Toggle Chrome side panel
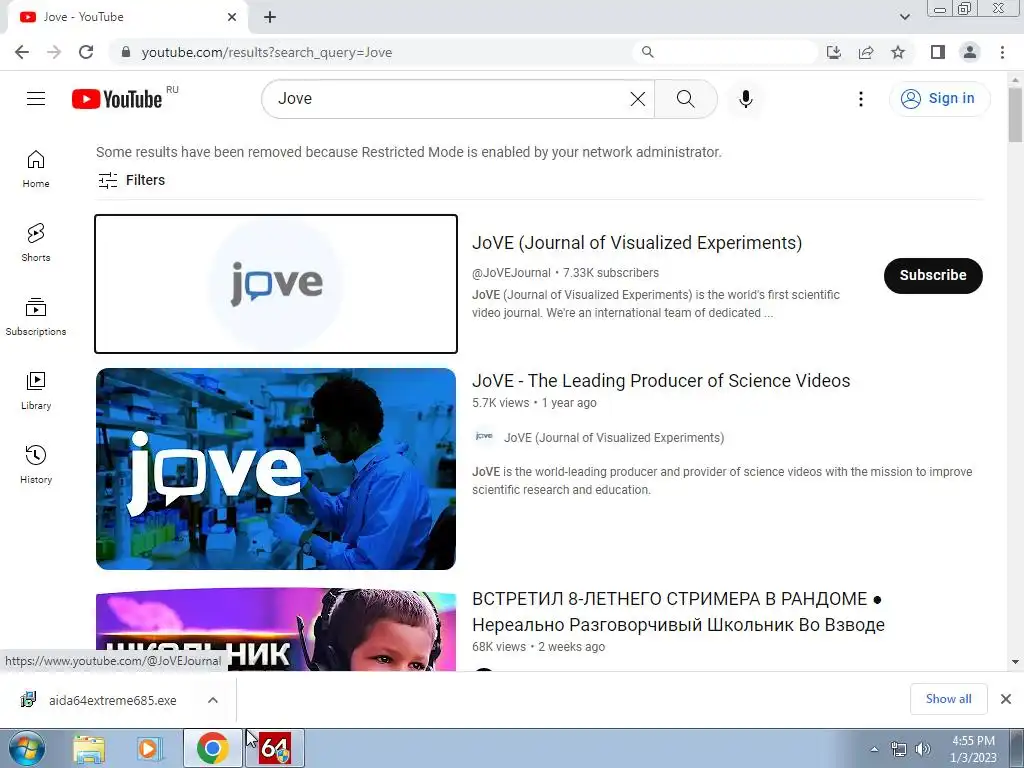 point(938,52)
